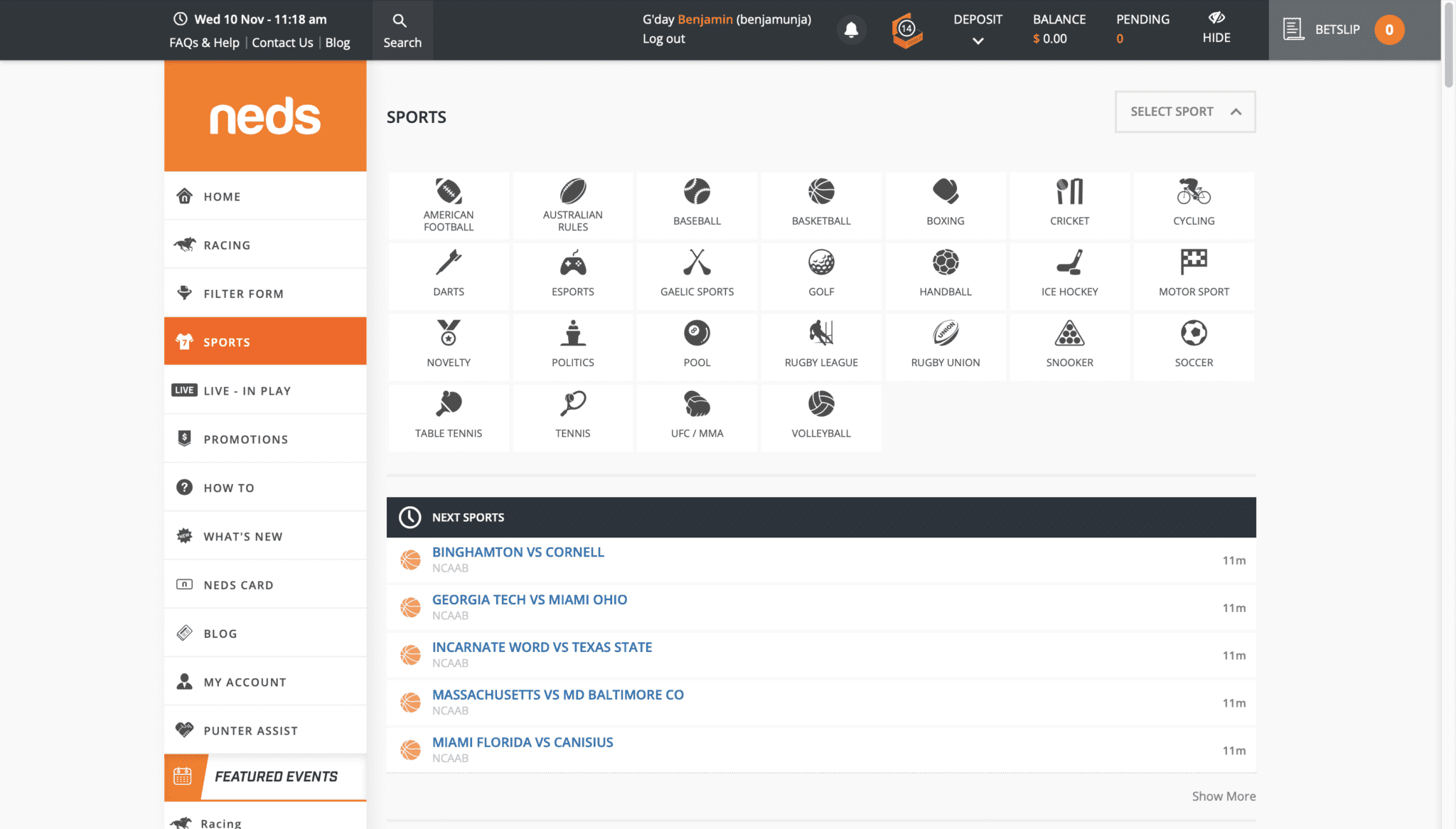Open the Rugby League tile
The height and width of the screenshot is (829, 1456).
[x=821, y=347]
